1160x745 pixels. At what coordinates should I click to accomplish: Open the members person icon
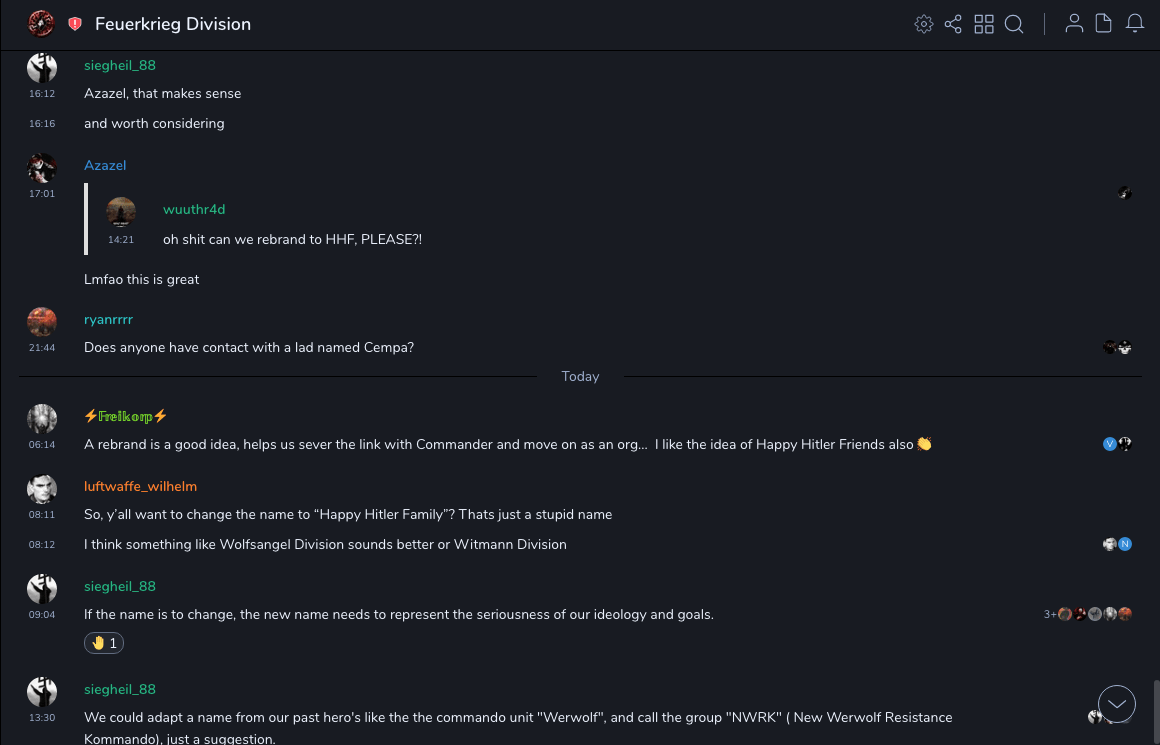point(1074,24)
